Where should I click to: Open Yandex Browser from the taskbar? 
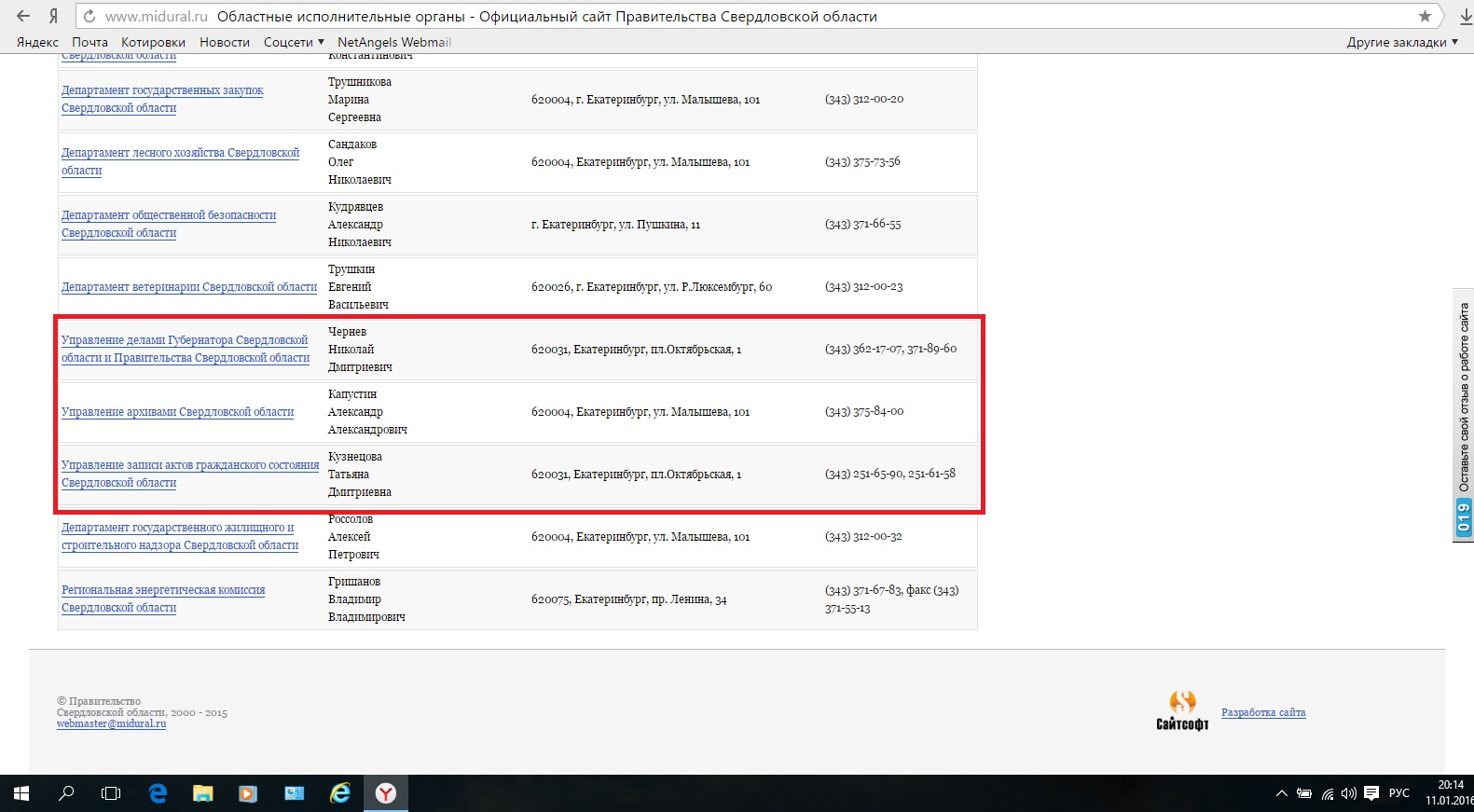(x=385, y=793)
